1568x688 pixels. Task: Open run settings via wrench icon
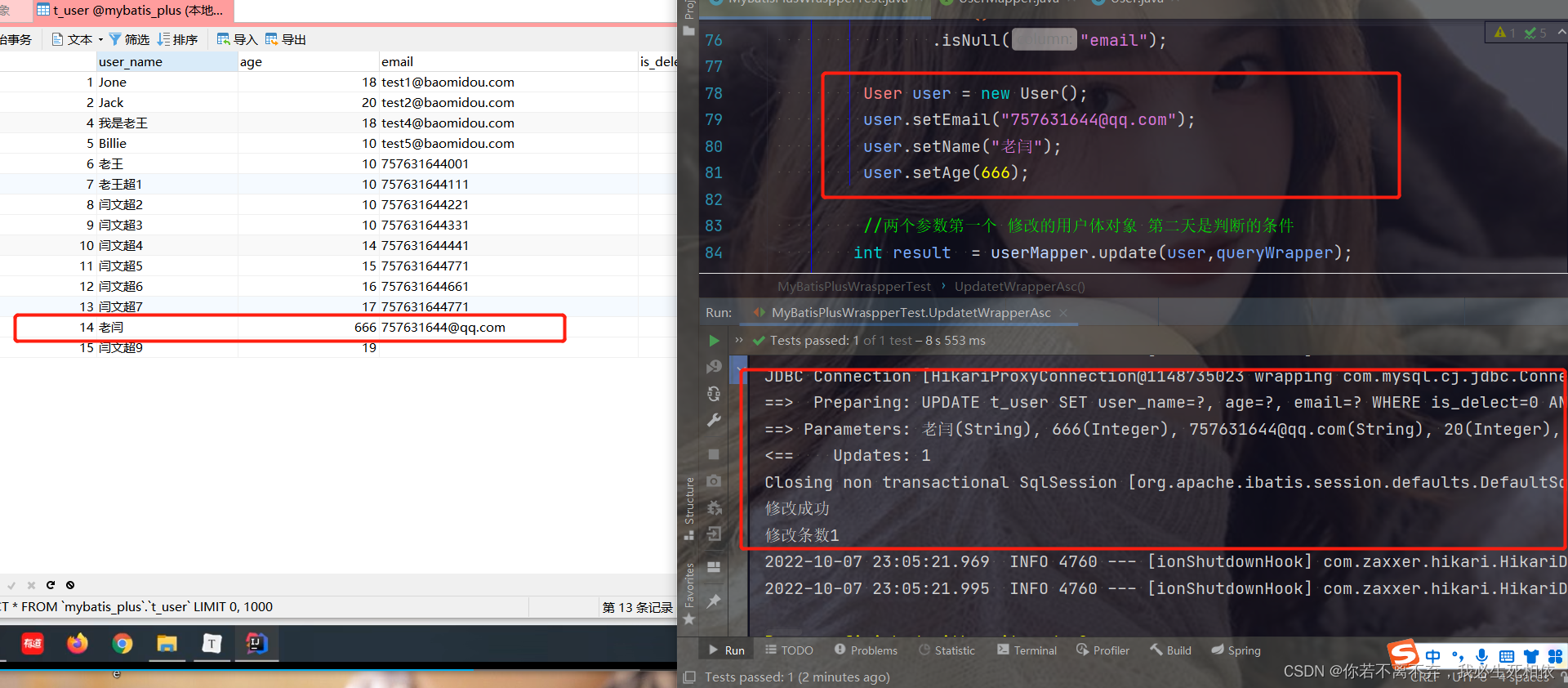pyautogui.click(x=714, y=420)
